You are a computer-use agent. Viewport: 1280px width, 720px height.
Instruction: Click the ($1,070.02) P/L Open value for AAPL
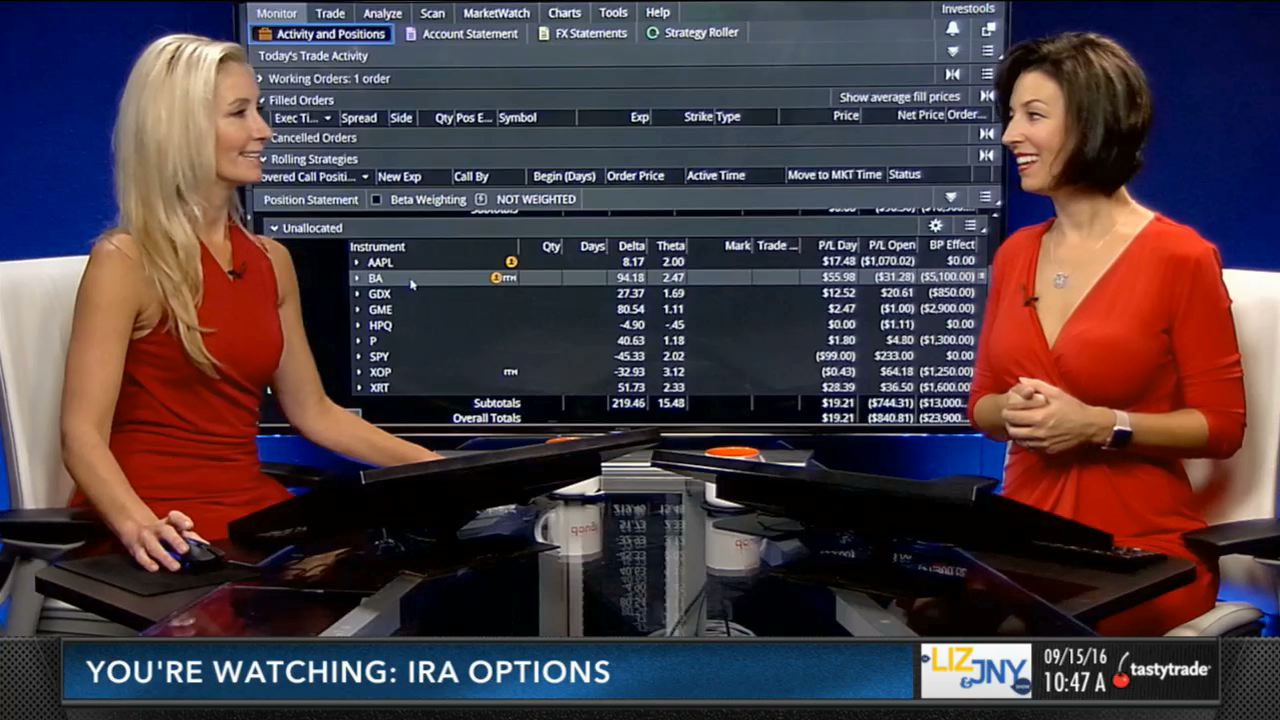tap(890, 261)
